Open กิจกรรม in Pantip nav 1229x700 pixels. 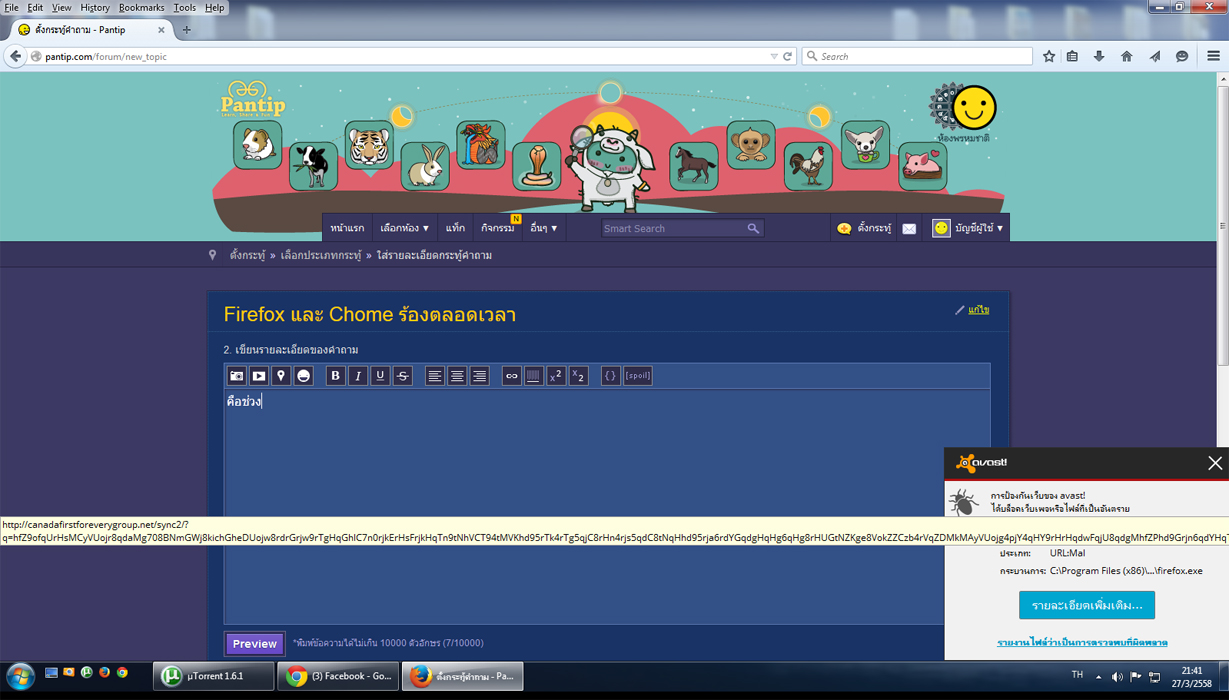click(498, 228)
